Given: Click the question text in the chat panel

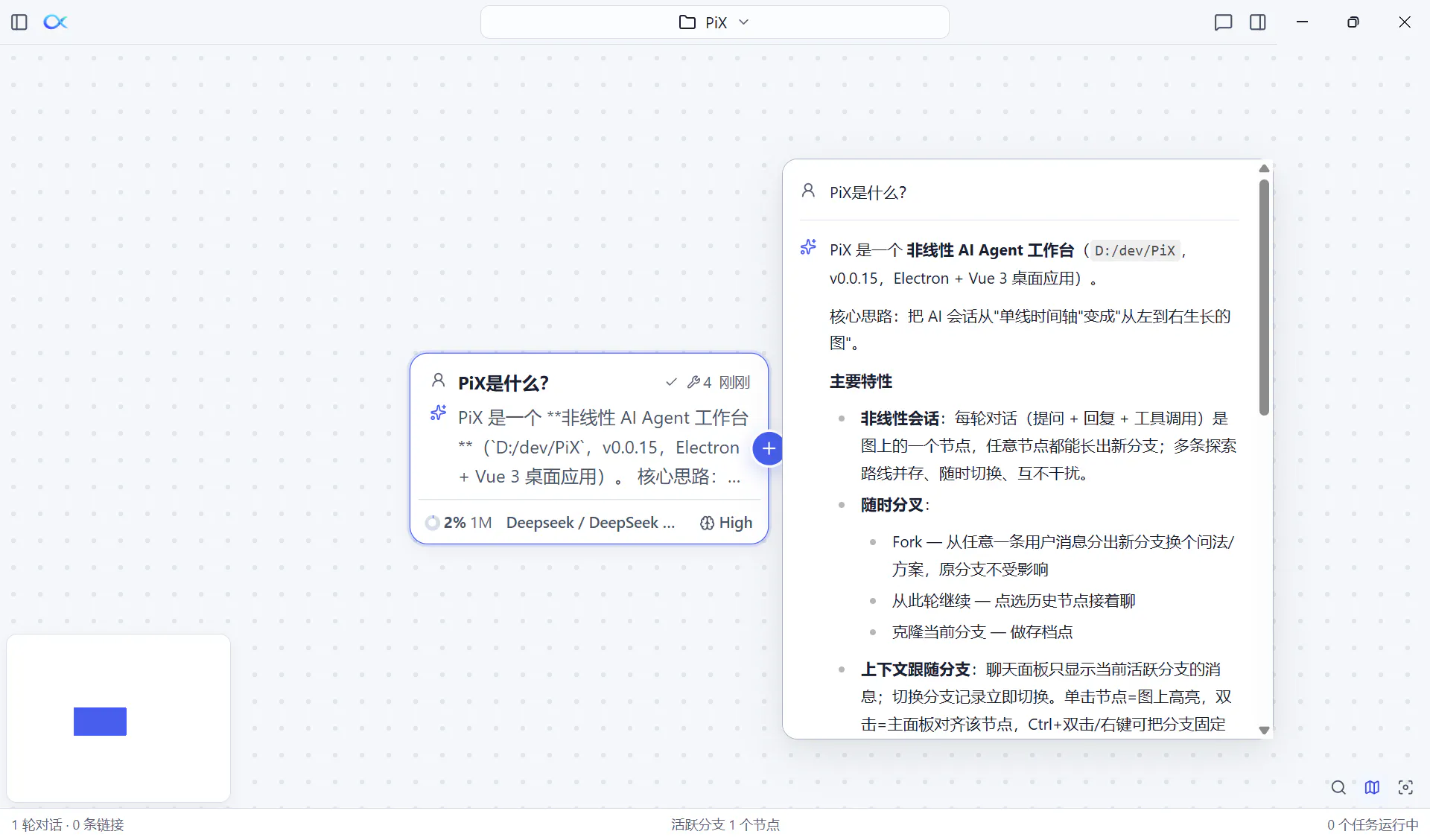Looking at the screenshot, I should [x=868, y=193].
